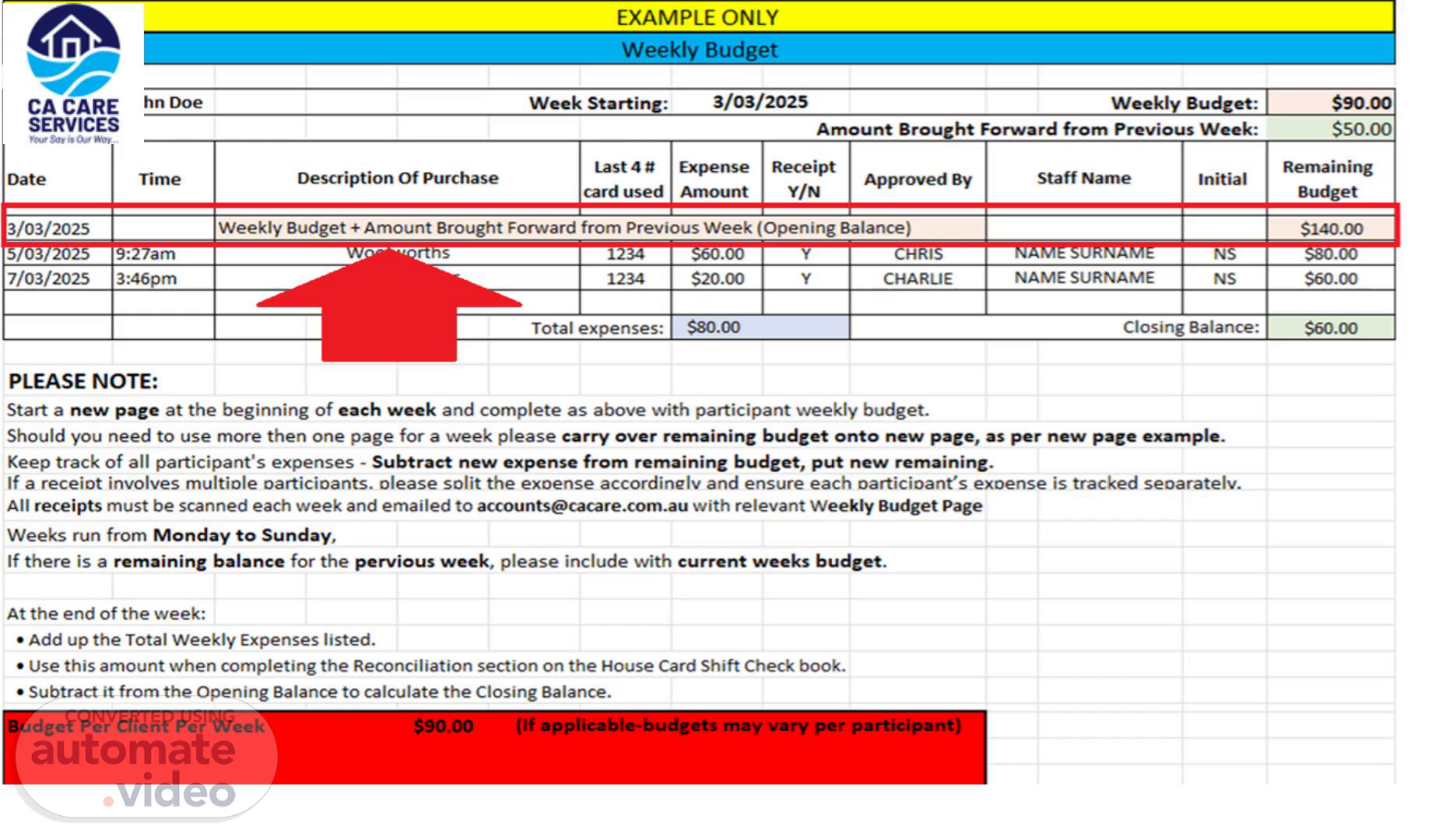Select the Weekly Budget $90.00 cell
1435x840 pixels.
pos(1330,103)
